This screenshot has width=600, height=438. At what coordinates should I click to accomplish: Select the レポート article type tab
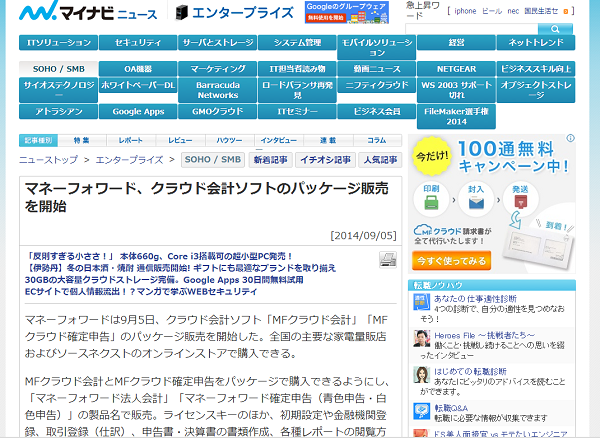point(131,140)
